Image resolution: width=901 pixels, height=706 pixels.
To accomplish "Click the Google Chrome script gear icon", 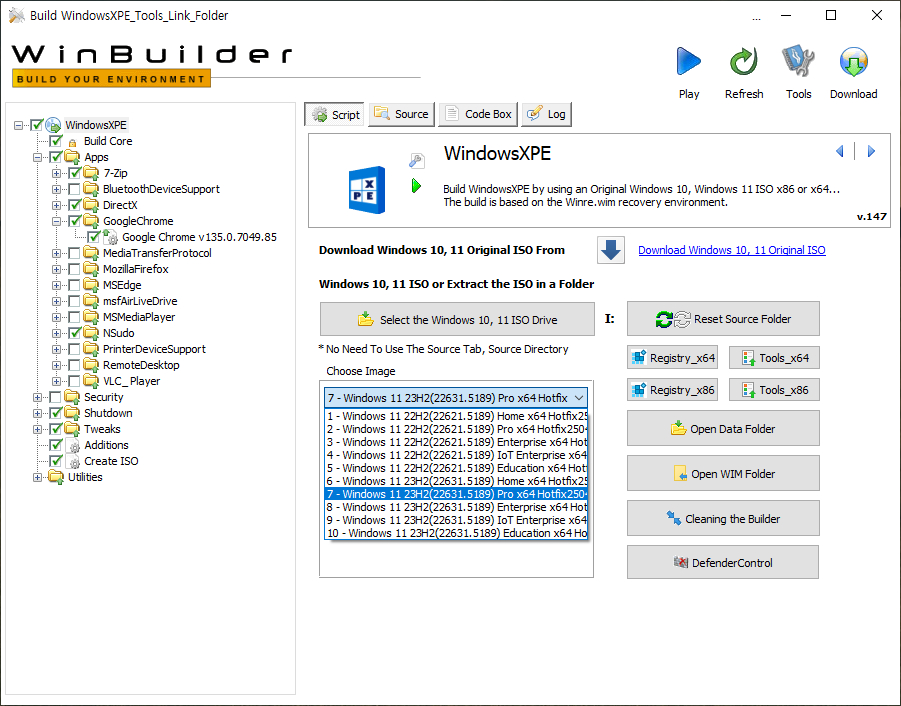I will (111, 237).
